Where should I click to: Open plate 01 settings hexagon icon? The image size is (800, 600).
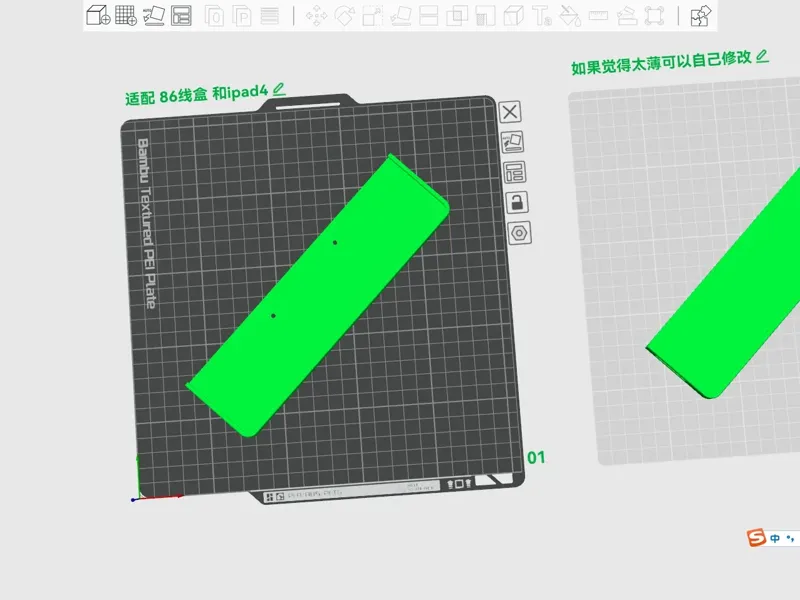519,233
